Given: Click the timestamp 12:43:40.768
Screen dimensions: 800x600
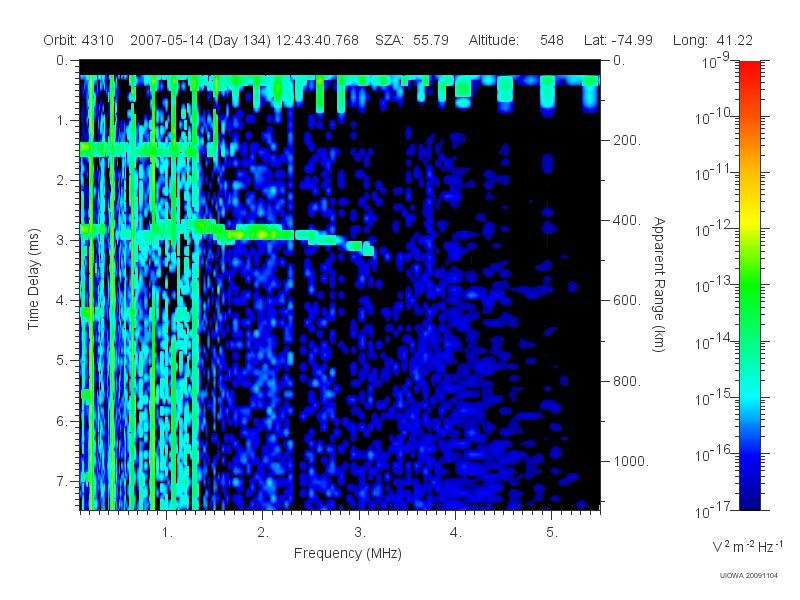Looking at the screenshot, I should pos(317,40).
